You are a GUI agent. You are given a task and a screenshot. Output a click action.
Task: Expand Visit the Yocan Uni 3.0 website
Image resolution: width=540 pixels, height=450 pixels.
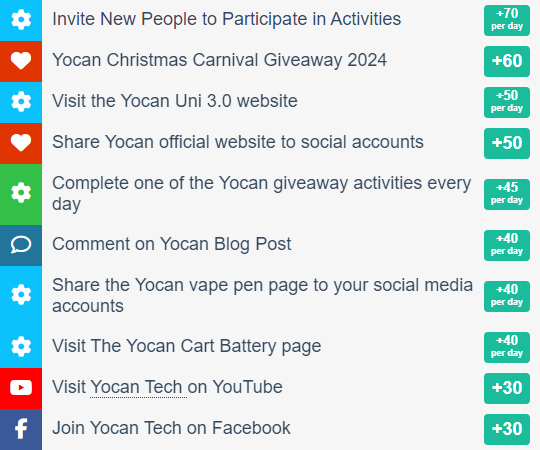point(175,101)
